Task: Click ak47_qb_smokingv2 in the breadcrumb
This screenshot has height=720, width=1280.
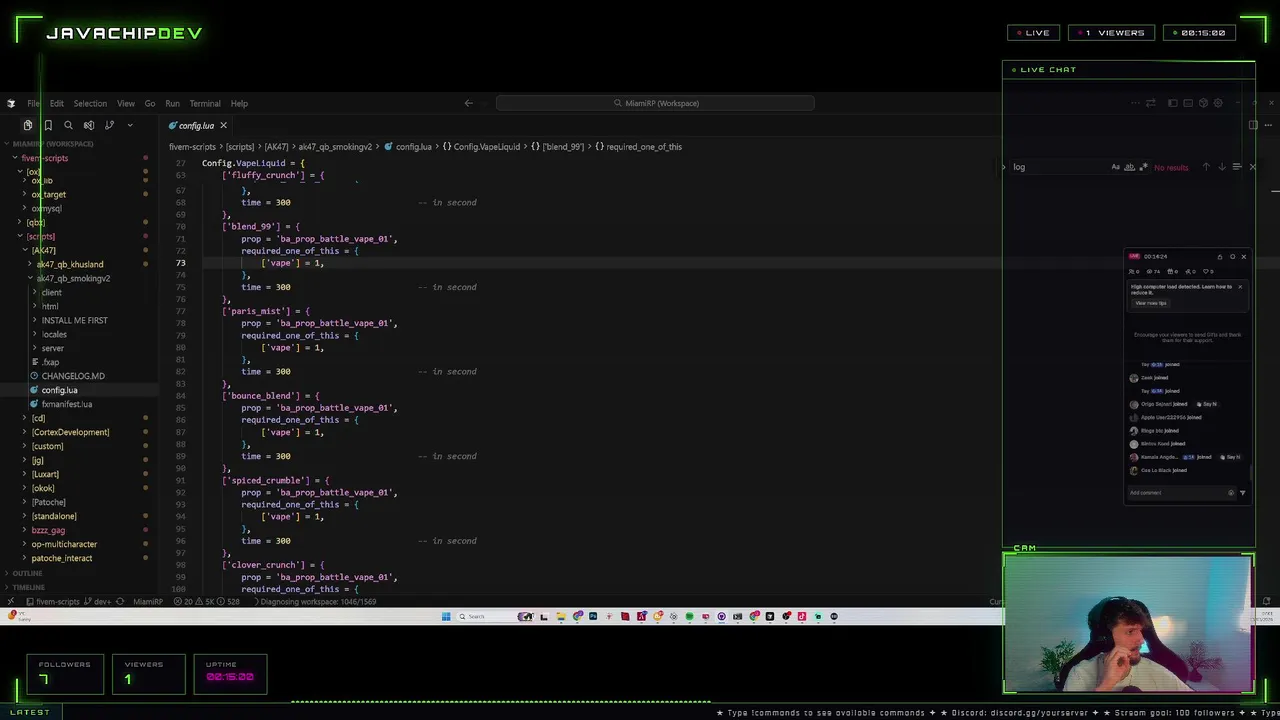Action: 335,147
